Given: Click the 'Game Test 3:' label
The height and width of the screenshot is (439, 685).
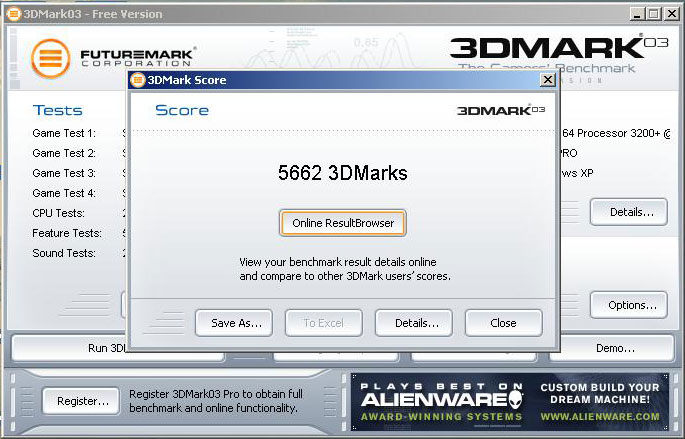Looking at the screenshot, I should tap(64, 173).
